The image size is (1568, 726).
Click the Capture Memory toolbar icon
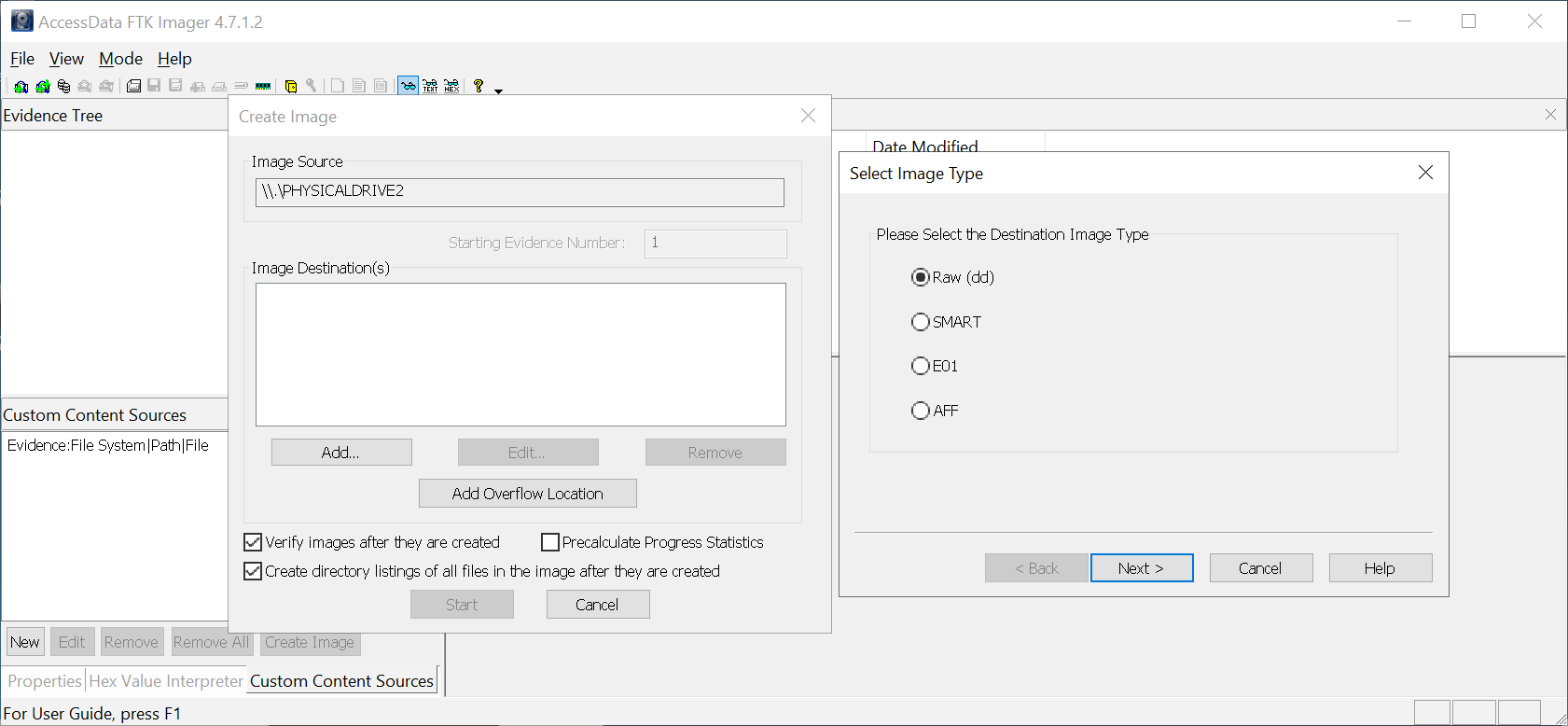point(263,87)
